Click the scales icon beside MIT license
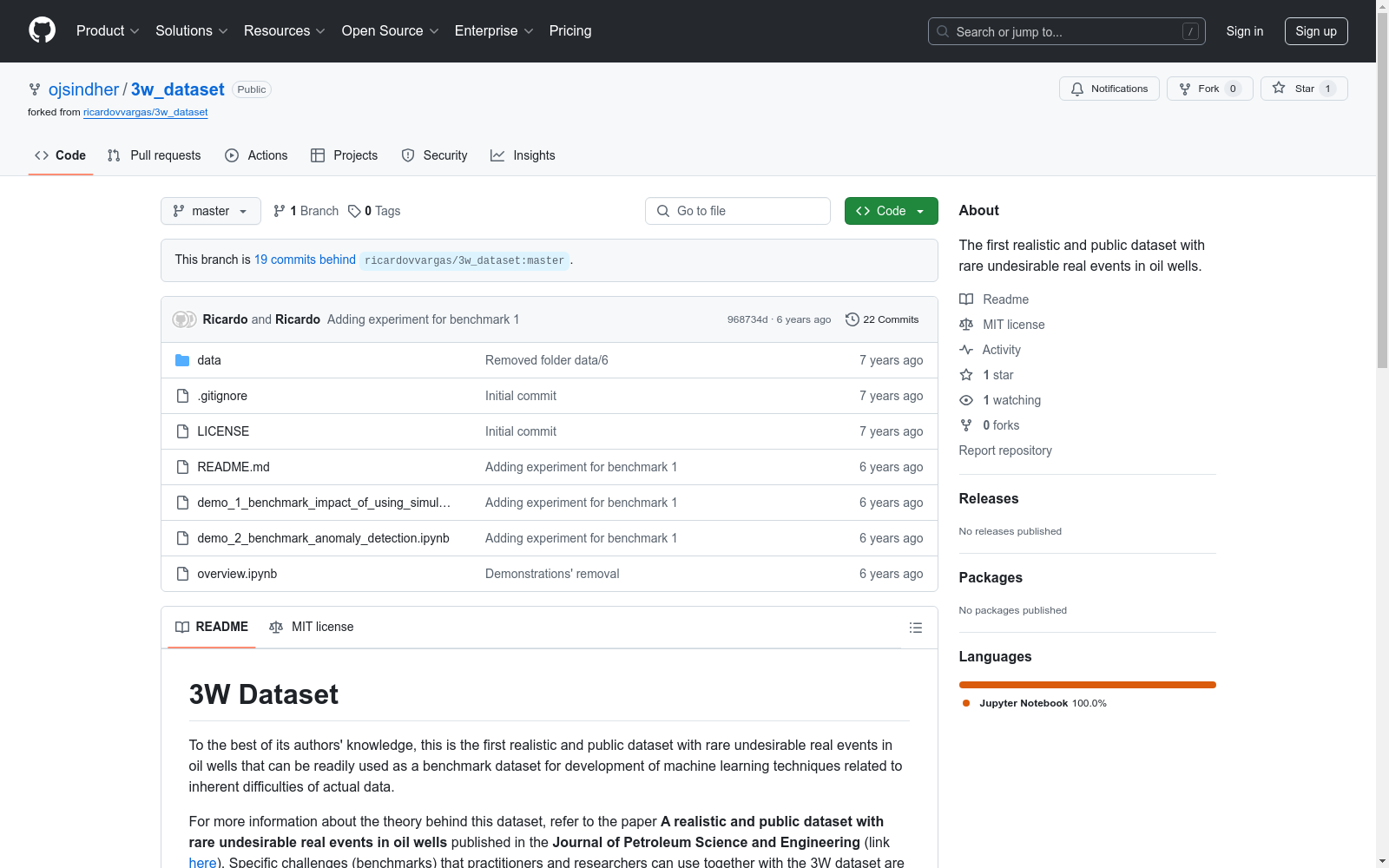 [966, 325]
